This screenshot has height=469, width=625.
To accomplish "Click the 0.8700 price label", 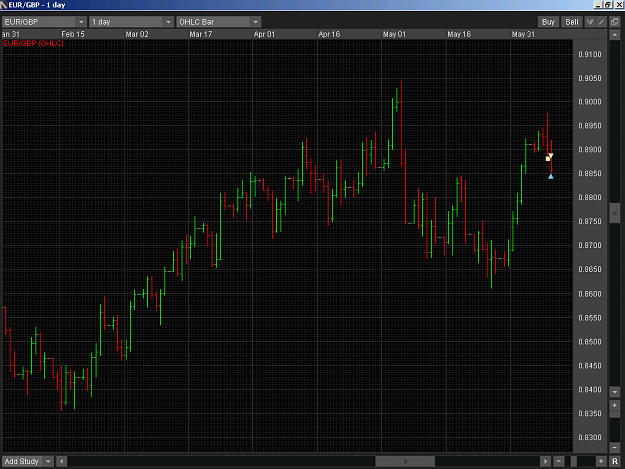I will click(590, 245).
